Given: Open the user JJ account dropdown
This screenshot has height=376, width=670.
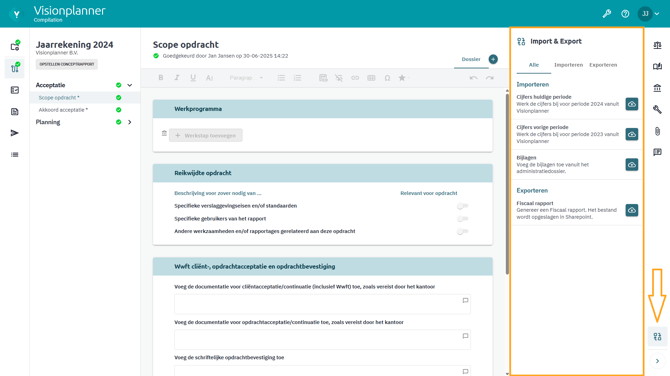Looking at the screenshot, I should coord(649,14).
